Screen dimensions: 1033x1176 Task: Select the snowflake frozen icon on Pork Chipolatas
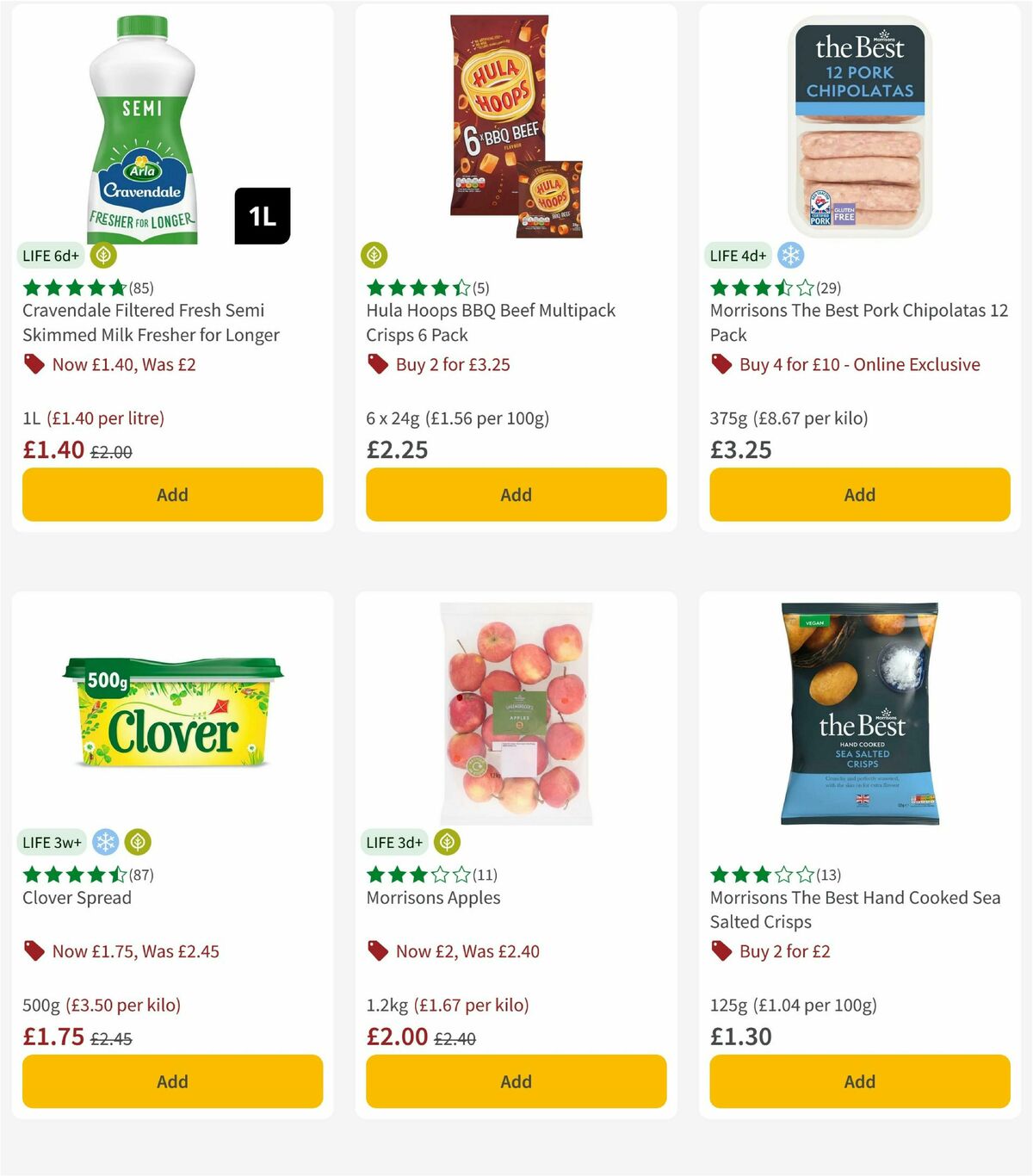pos(789,256)
